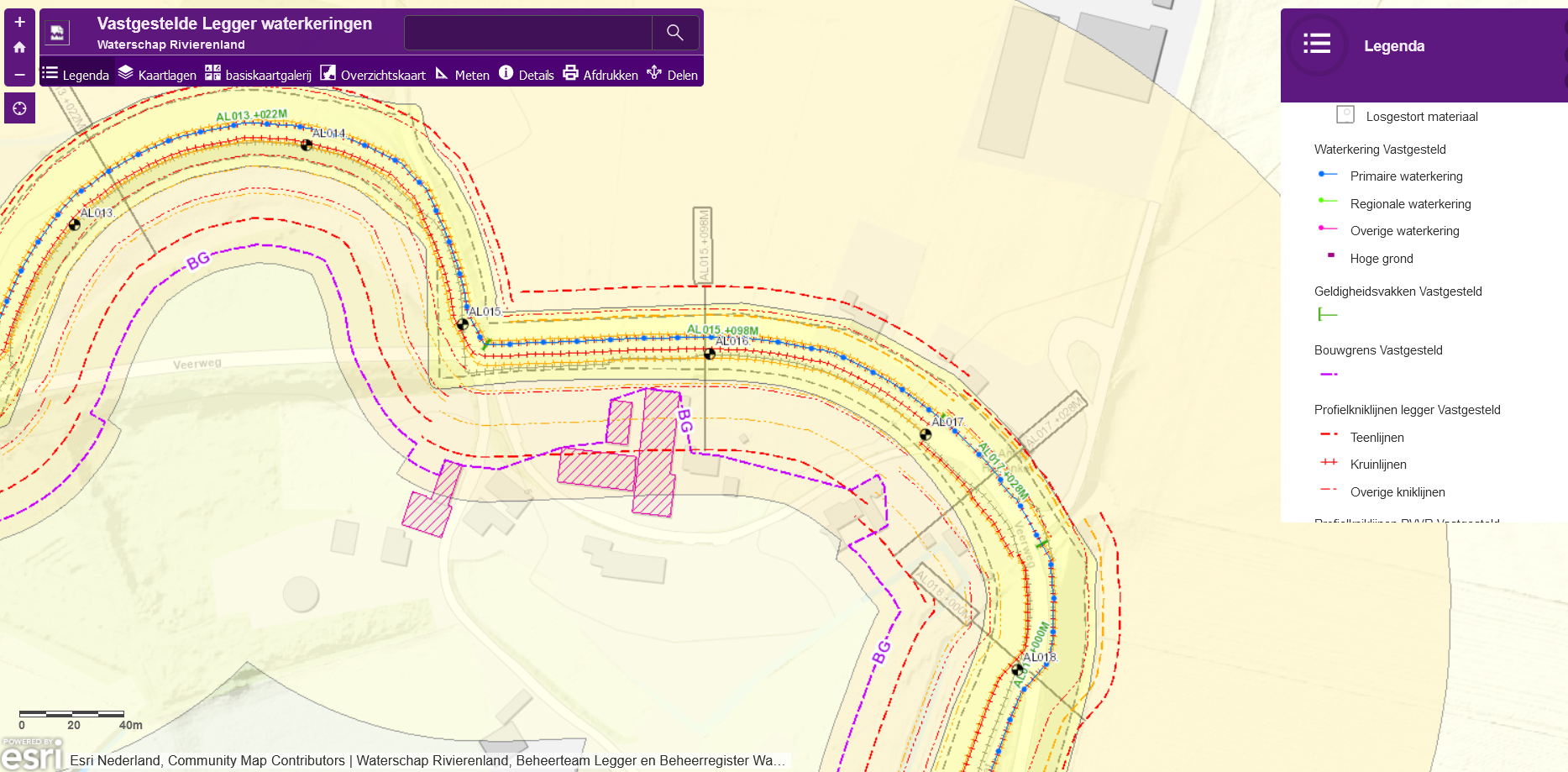Click the map attribution text
This screenshot has height=772, width=1568.
coord(427,760)
